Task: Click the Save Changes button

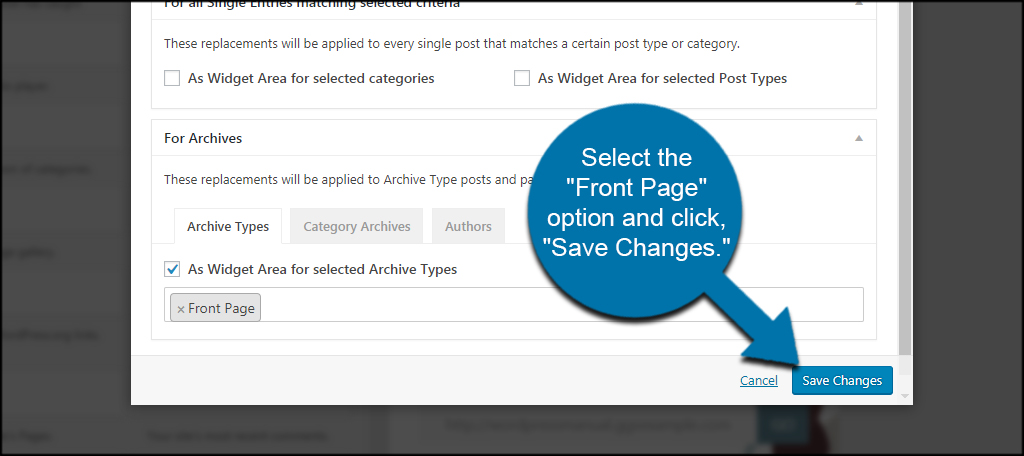Action: point(842,381)
